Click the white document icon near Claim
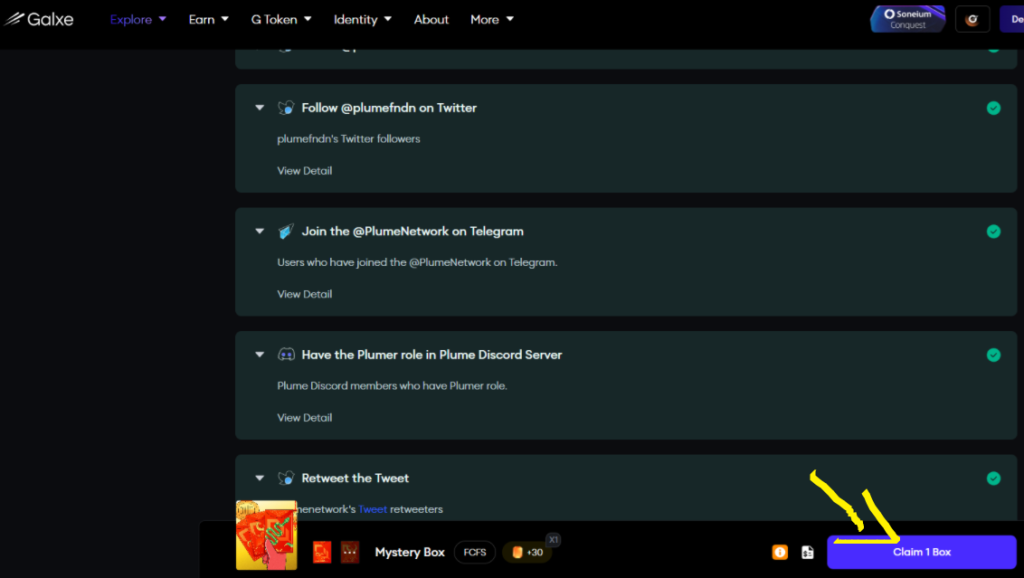 [x=807, y=552]
